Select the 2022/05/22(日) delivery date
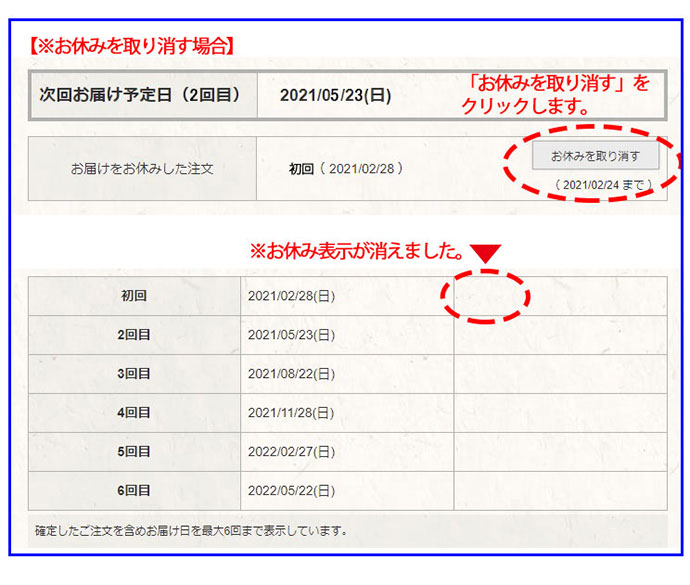Image resolution: width=690 pixels, height=585 pixels. point(291,491)
